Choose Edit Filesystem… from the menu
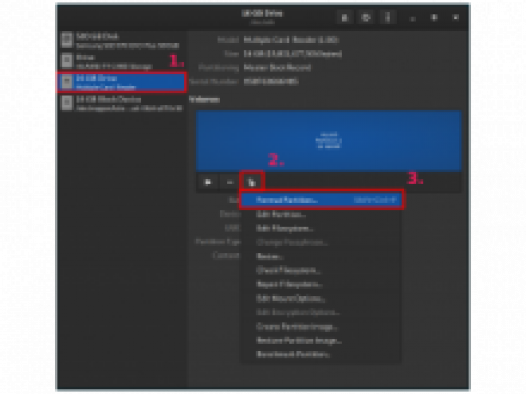Screen dimensions: 526x394 pyautogui.click(x=321, y=228)
